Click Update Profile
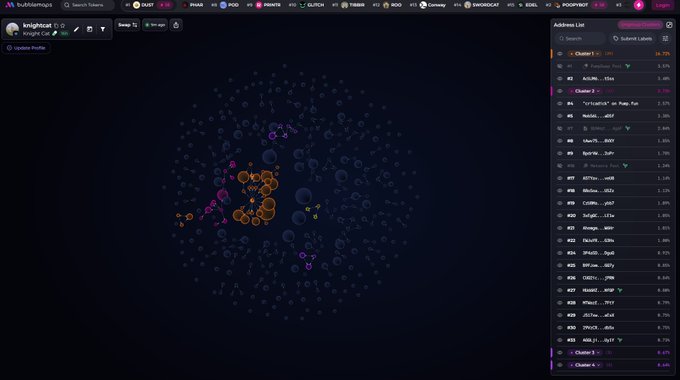Image resolution: width=680 pixels, height=380 pixels. [x=26, y=48]
